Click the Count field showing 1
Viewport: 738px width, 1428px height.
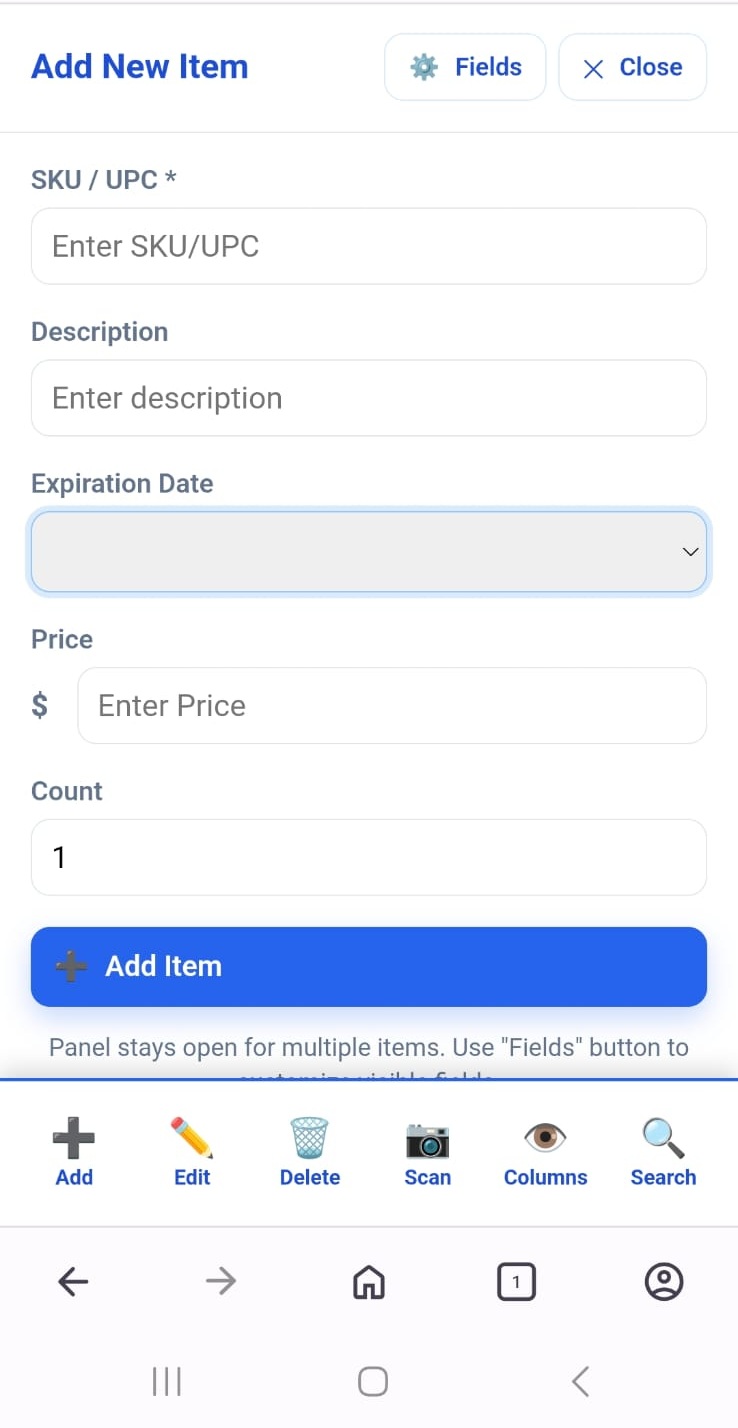click(369, 857)
